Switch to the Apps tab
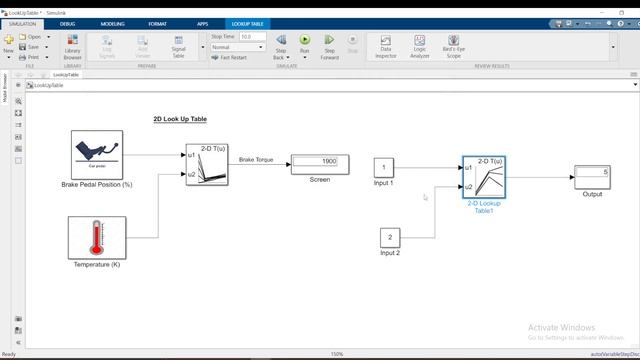Image resolution: width=640 pixels, height=360 pixels. (x=202, y=24)
